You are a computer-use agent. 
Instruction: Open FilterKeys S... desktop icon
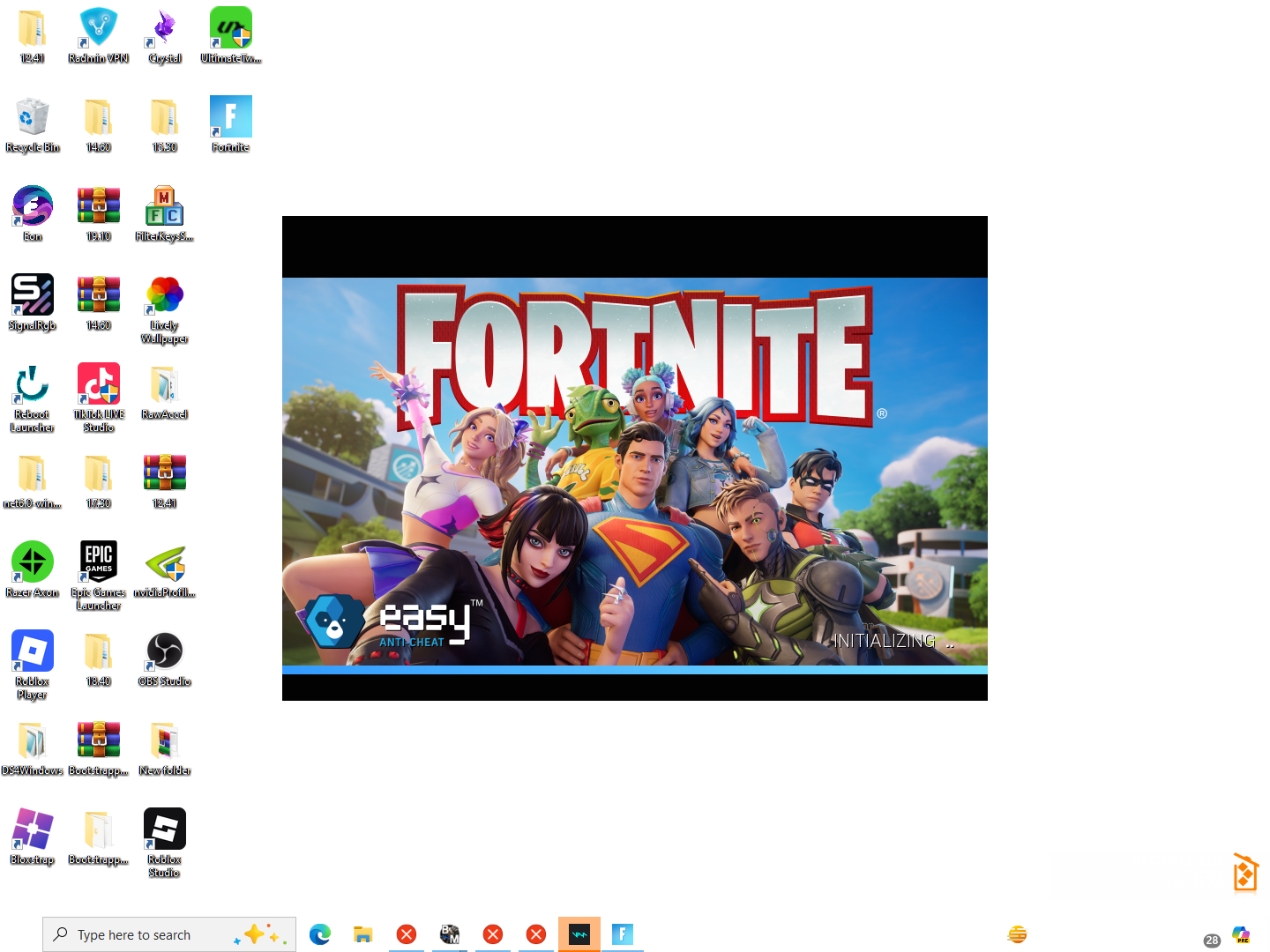tap(165, 213)
